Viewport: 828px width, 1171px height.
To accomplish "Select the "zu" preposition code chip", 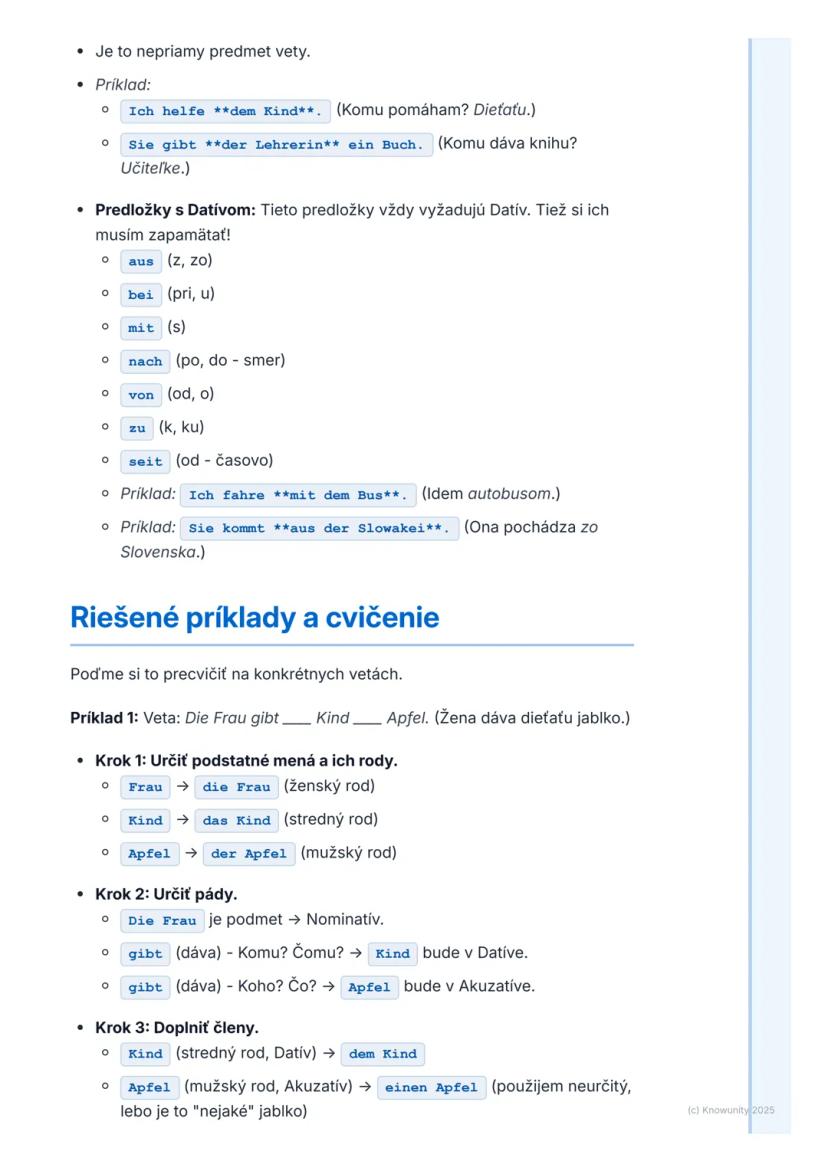I will (137, 428).
